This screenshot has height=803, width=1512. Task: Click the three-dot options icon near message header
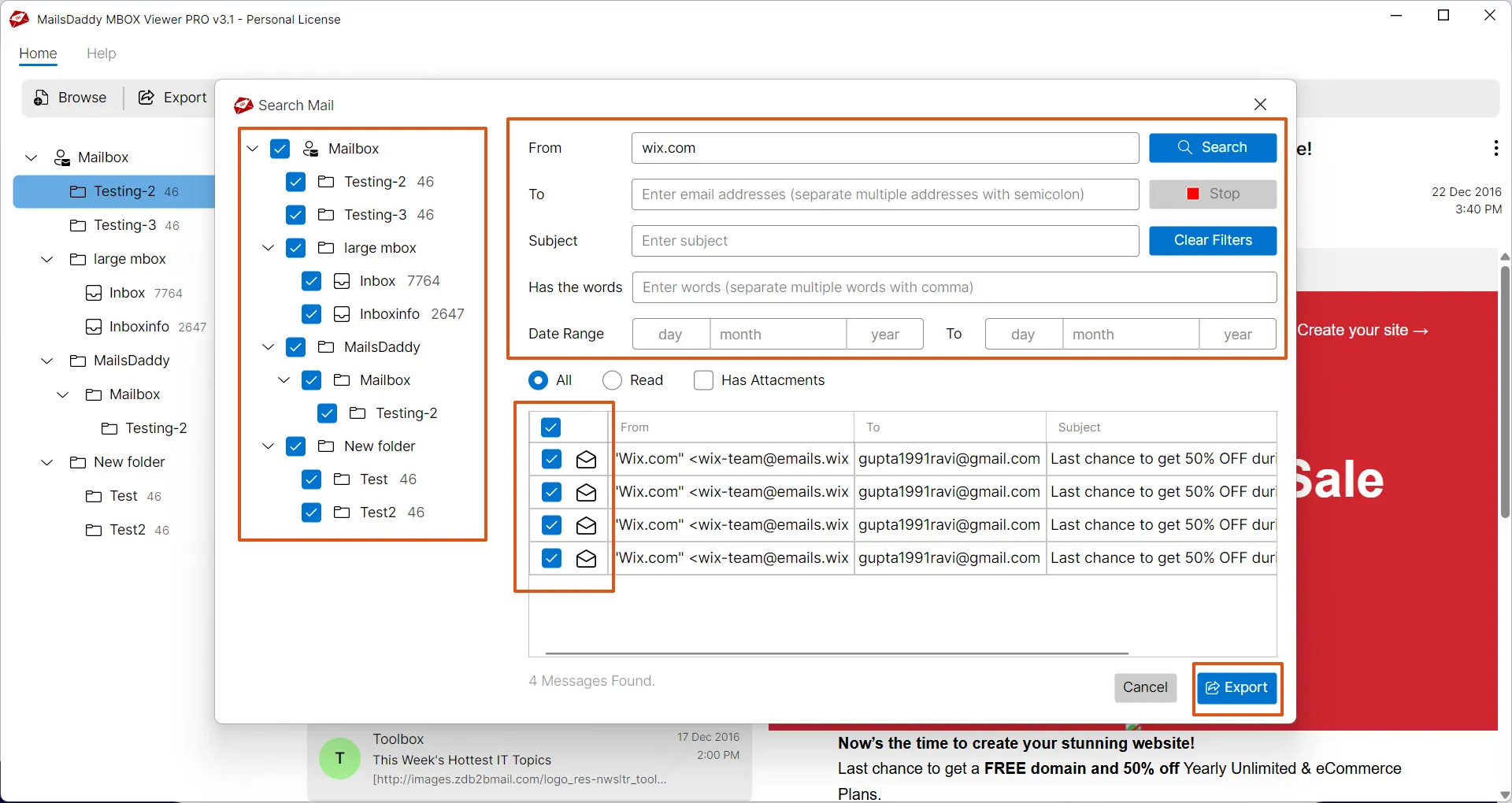(1495, 148)
